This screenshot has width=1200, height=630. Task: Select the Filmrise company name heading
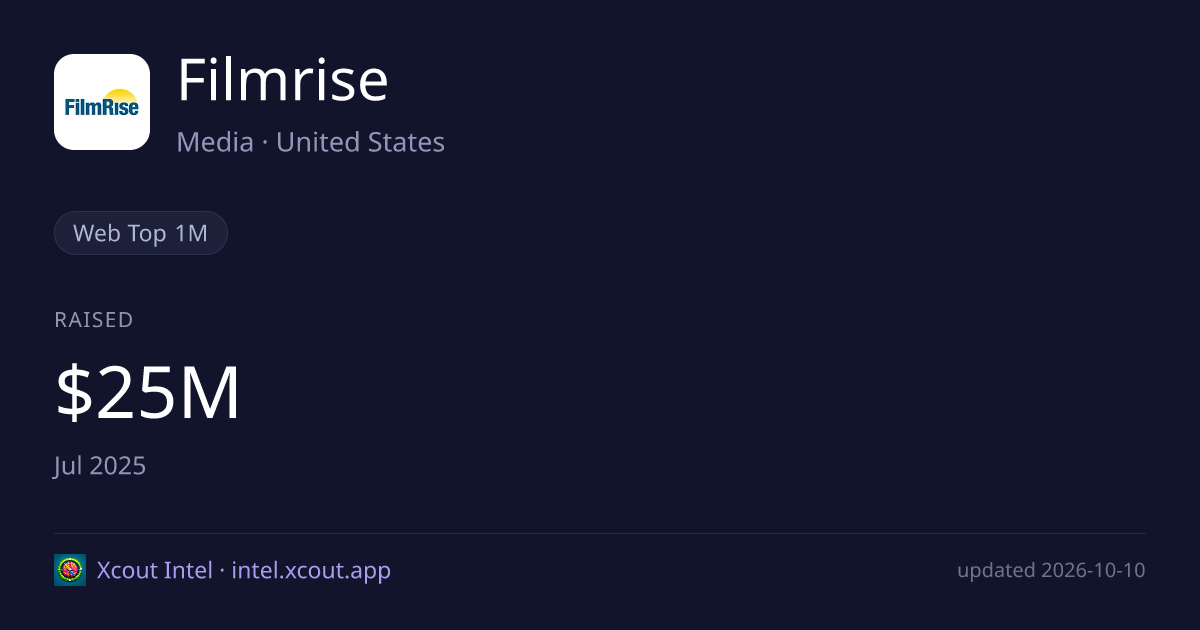click(x=282, y=80)
